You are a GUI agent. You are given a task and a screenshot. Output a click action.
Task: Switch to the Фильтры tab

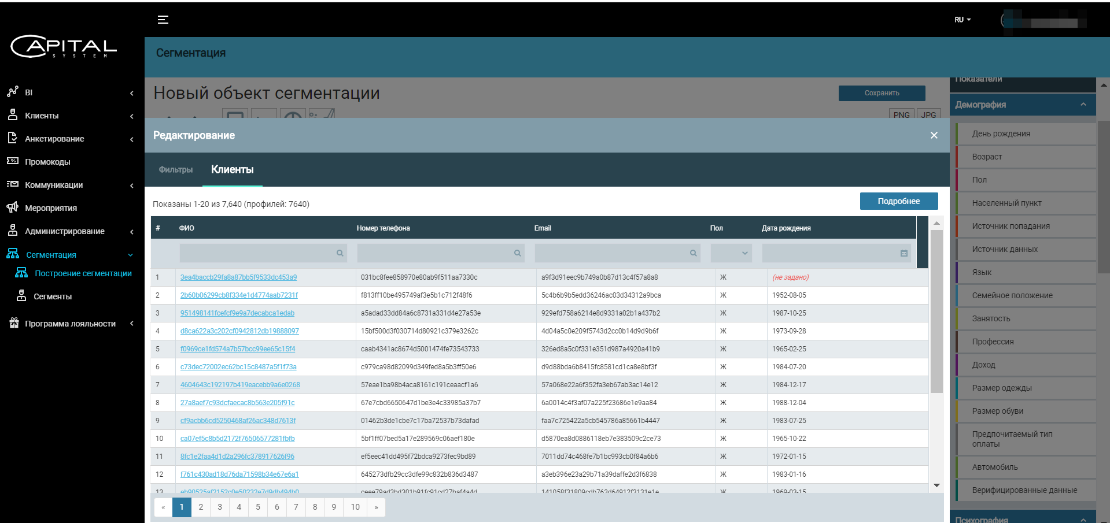coord(176,170)
